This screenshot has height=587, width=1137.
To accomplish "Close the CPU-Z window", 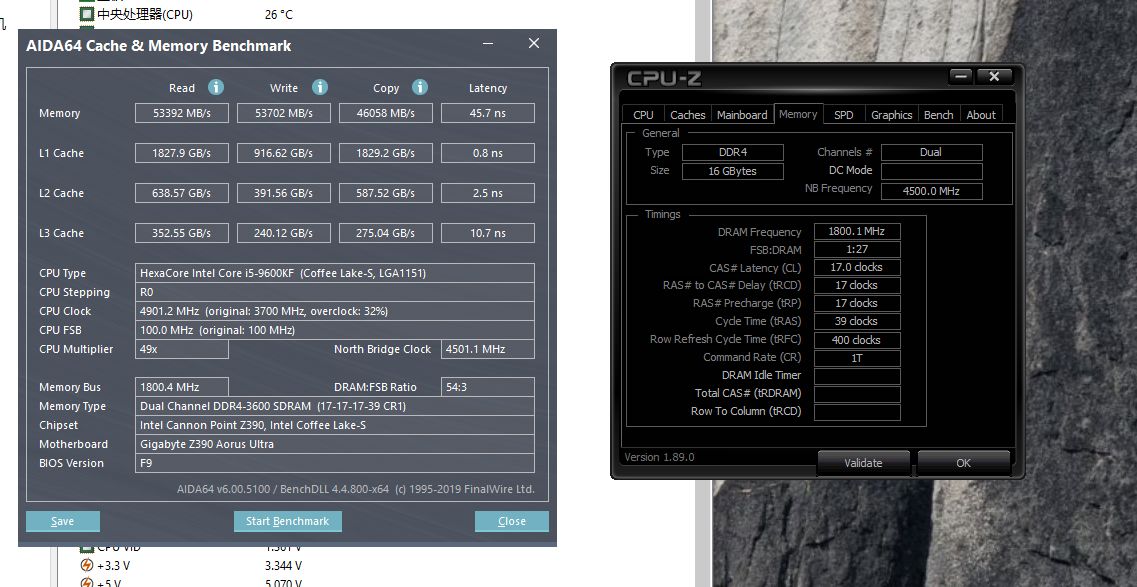I will pos(994,76).
